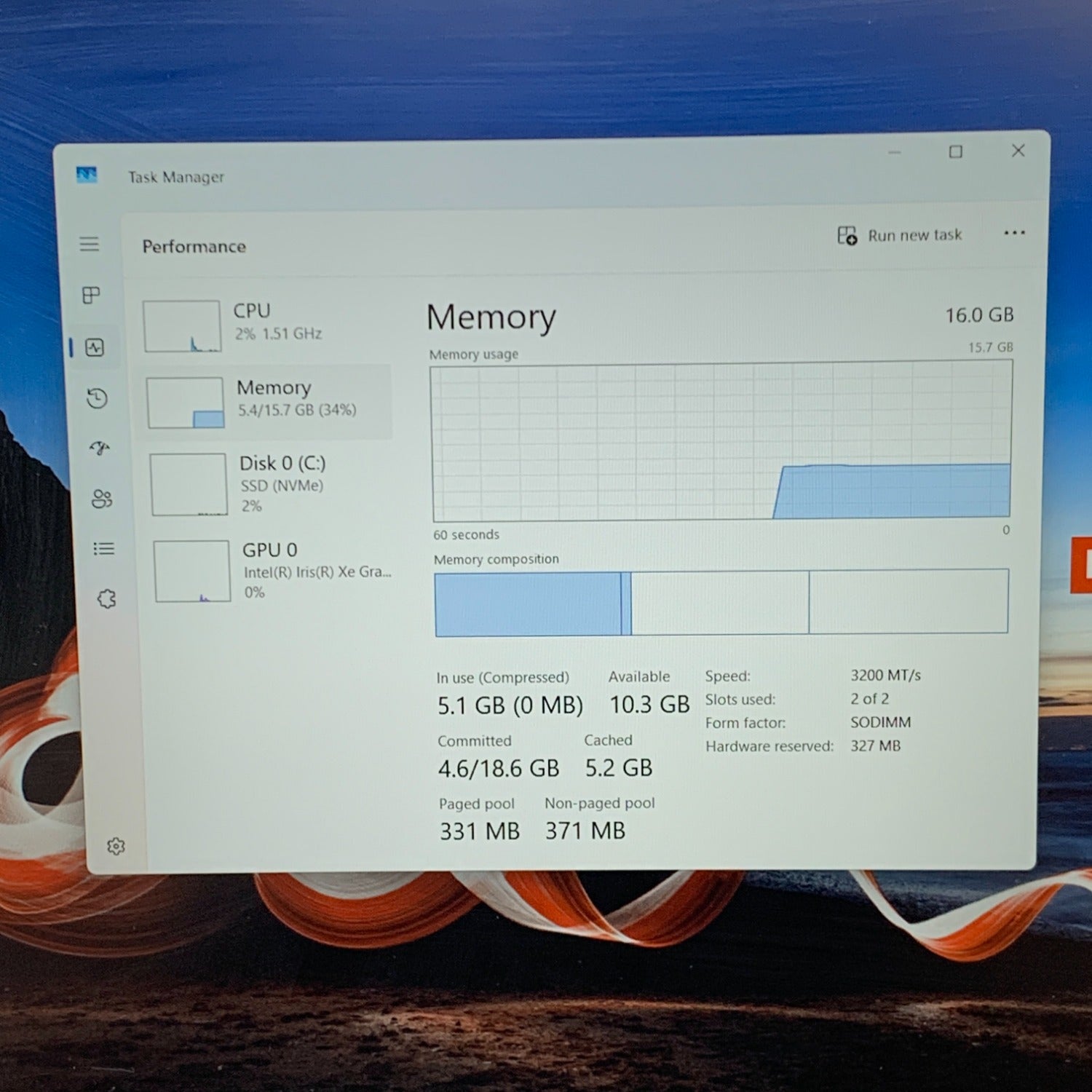Click the Memory usage graph
The image size is (1092, 1092).
click(721, 442)
